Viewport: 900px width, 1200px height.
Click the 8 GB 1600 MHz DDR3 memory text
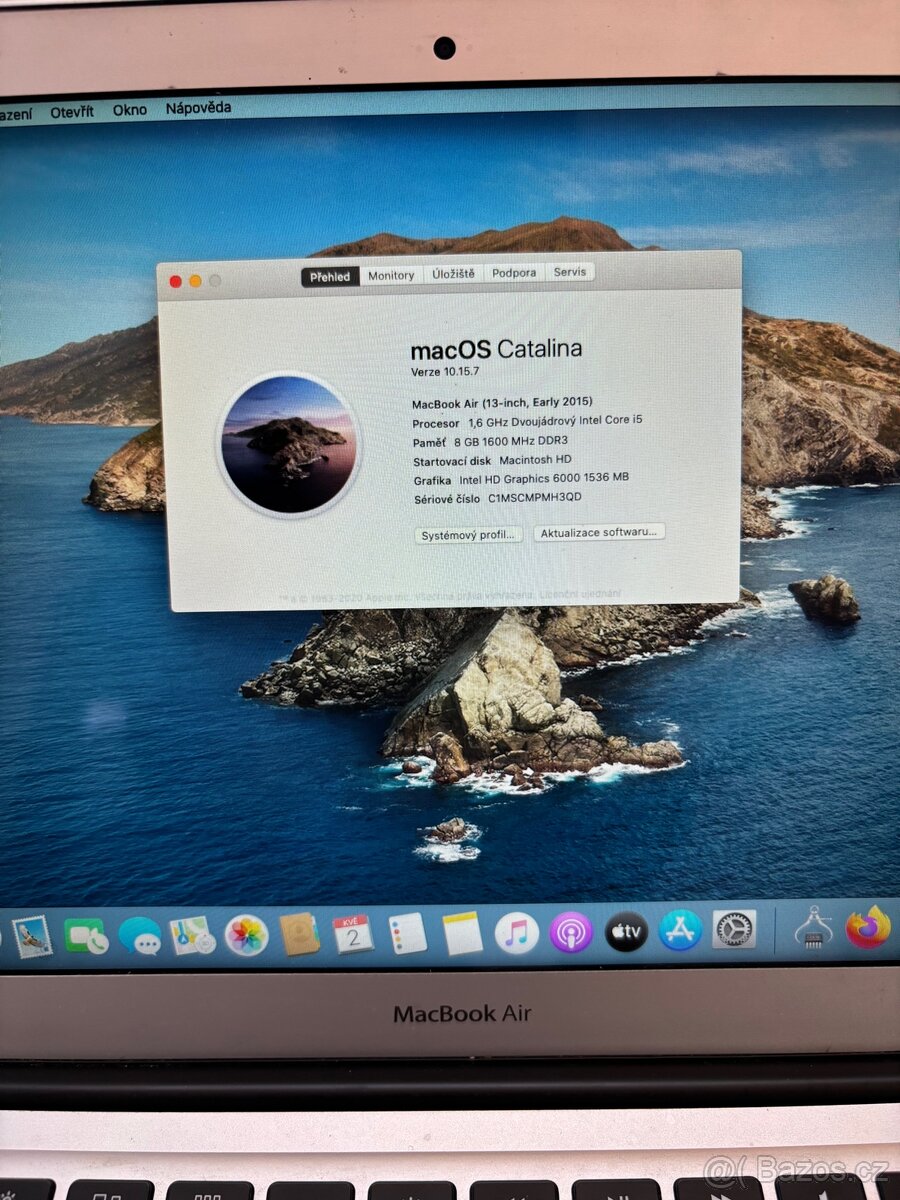511,441
